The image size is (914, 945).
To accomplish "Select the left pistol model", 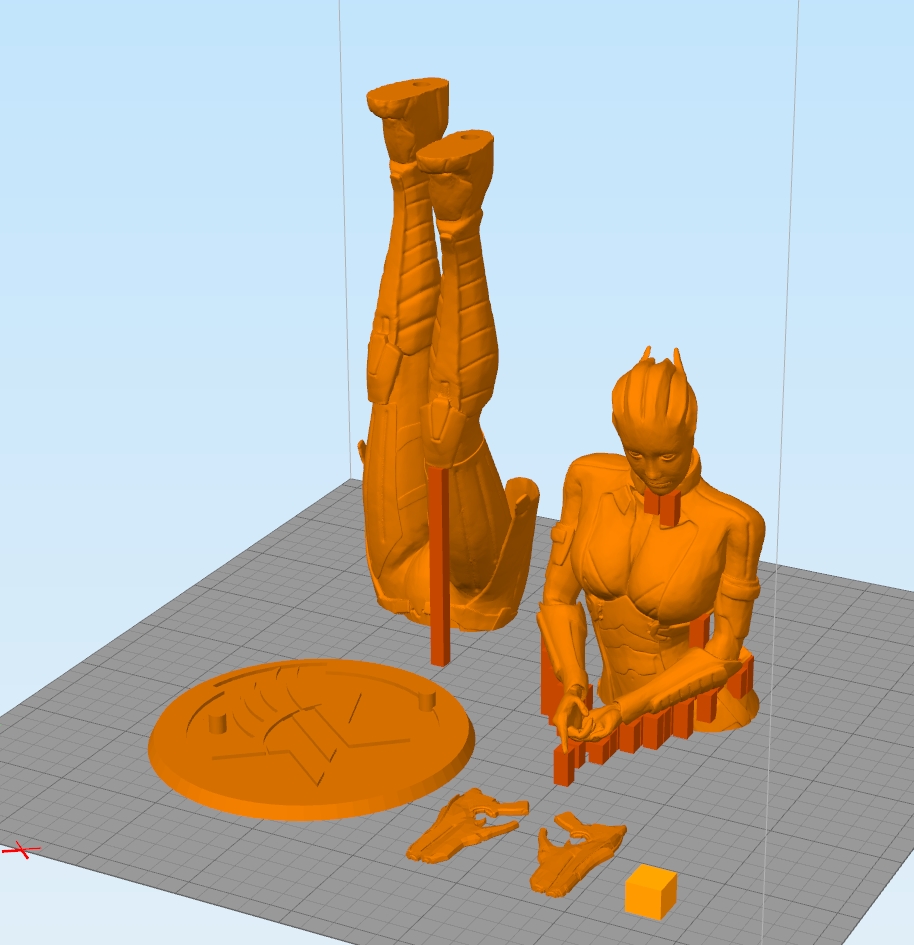I will click(x=466, y=825).
